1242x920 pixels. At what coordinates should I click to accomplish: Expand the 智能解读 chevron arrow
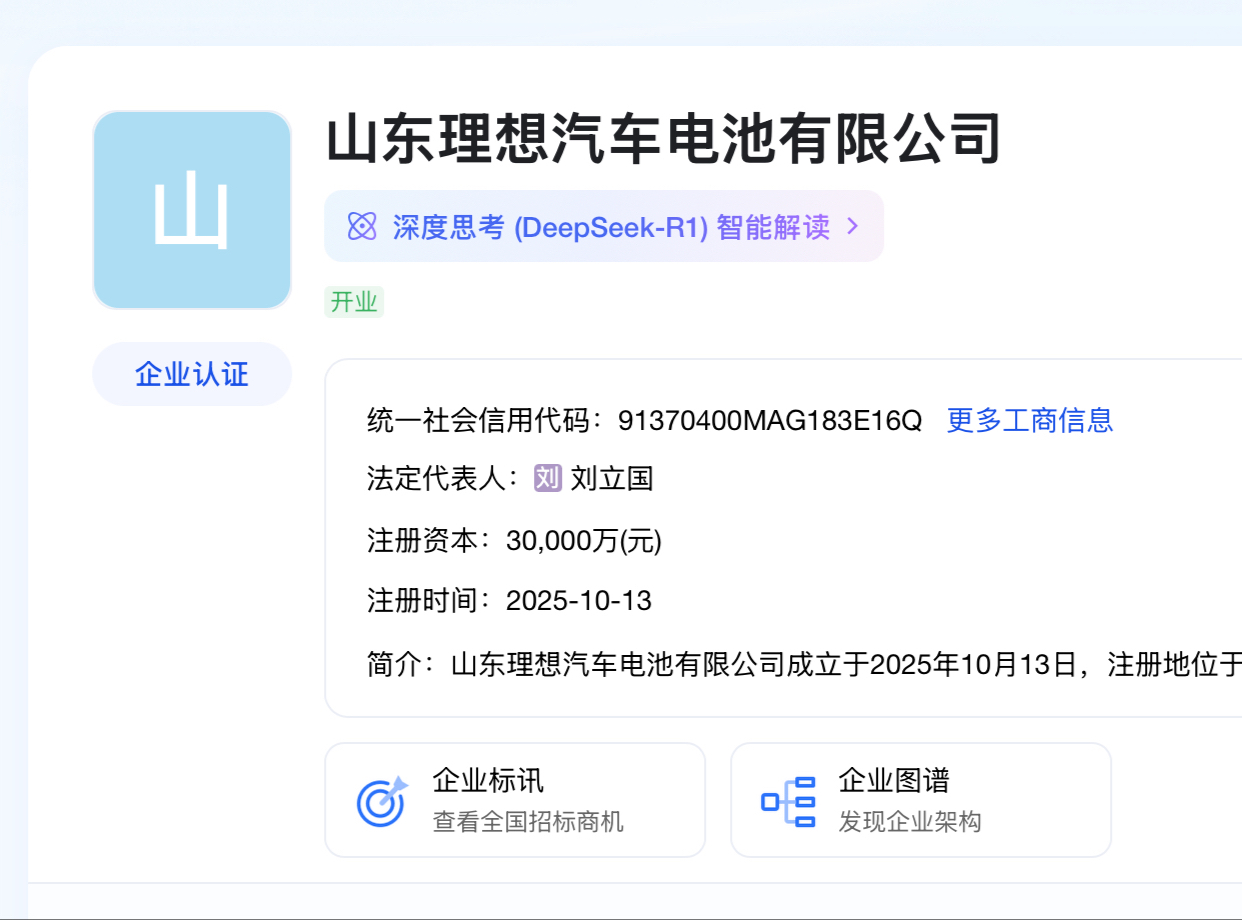click(x=853, y=227)
